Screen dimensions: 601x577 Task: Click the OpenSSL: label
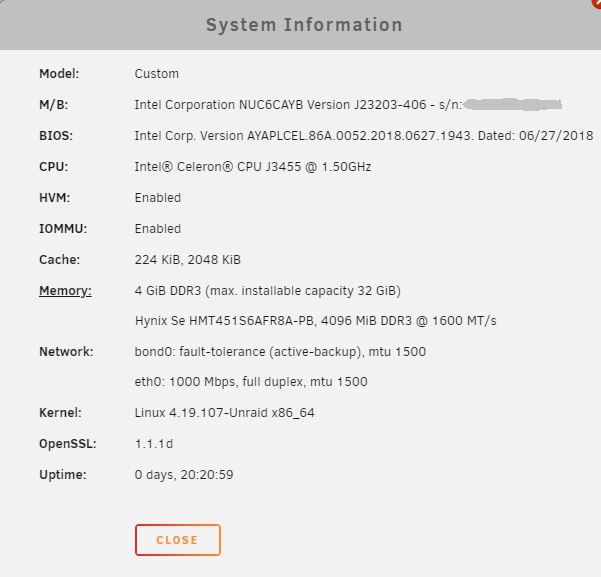click(x=67, y=444)
